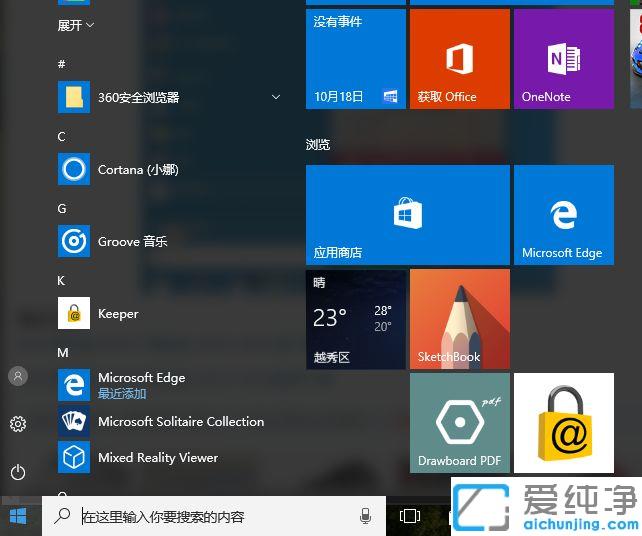The height and width of the screenshot is (536, 642).
Task: Open the Microsoft Edge tile
Action: point(564,215)
